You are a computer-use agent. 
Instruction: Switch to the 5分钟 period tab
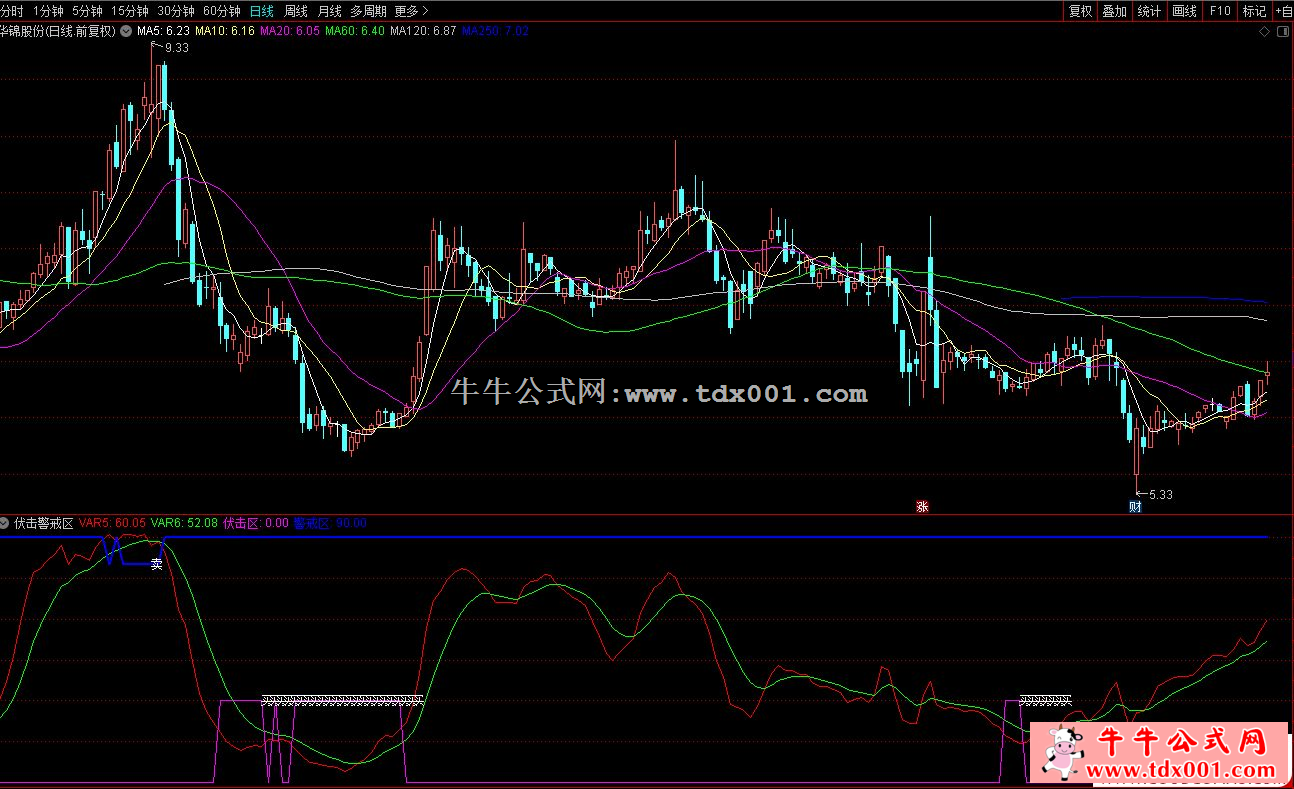click(x=87, y=11)
